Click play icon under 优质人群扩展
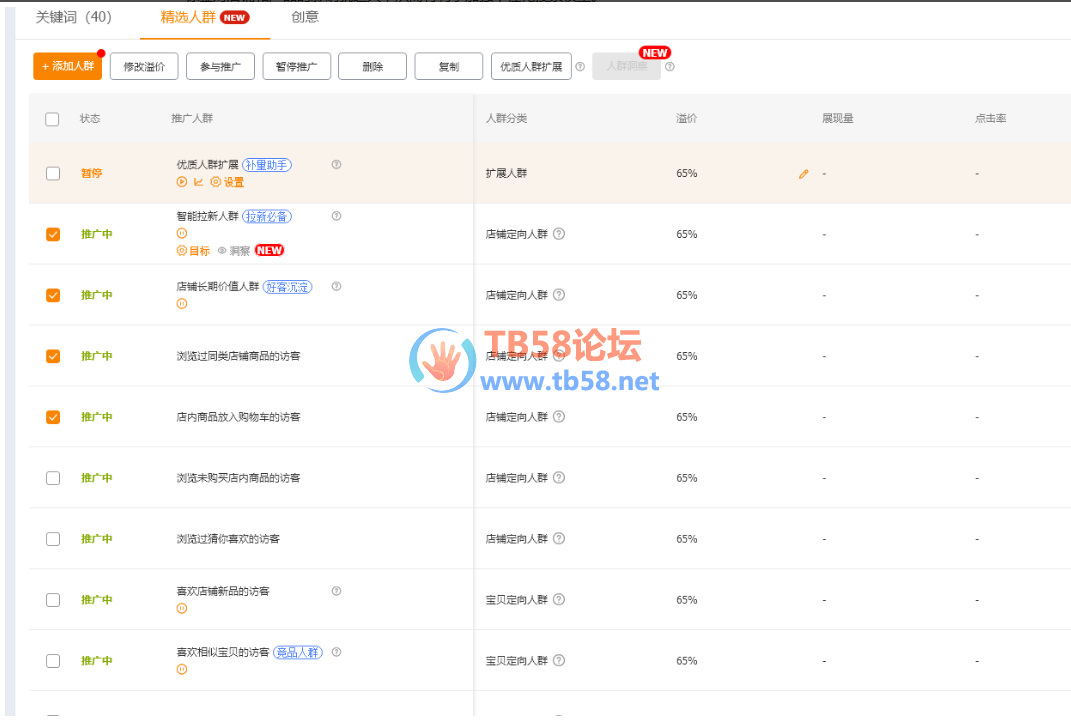The height and width of the screenshot is (721, 1071). tap(182, 182)
